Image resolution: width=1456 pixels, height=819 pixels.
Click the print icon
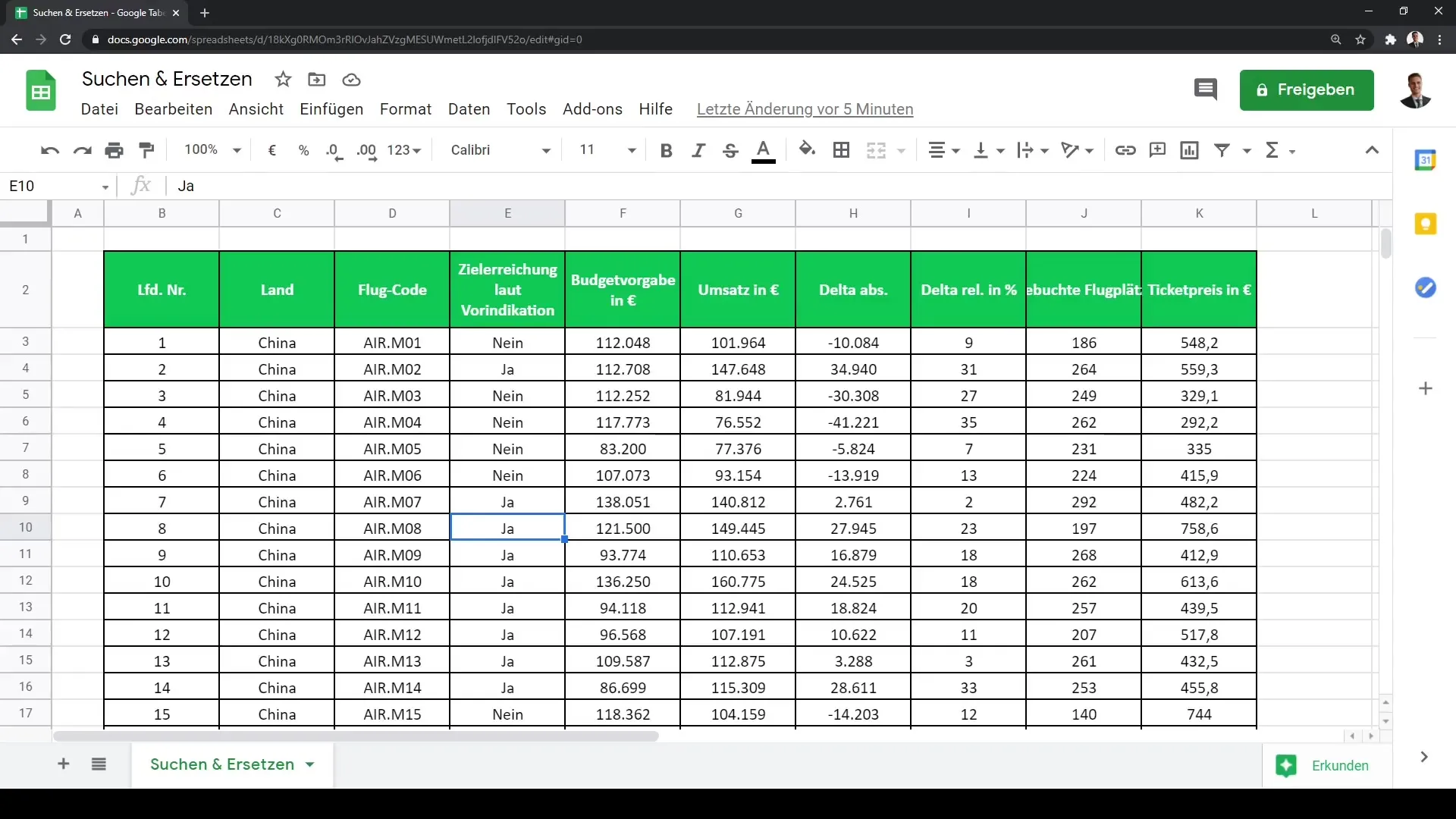click(x=115, y=150)
